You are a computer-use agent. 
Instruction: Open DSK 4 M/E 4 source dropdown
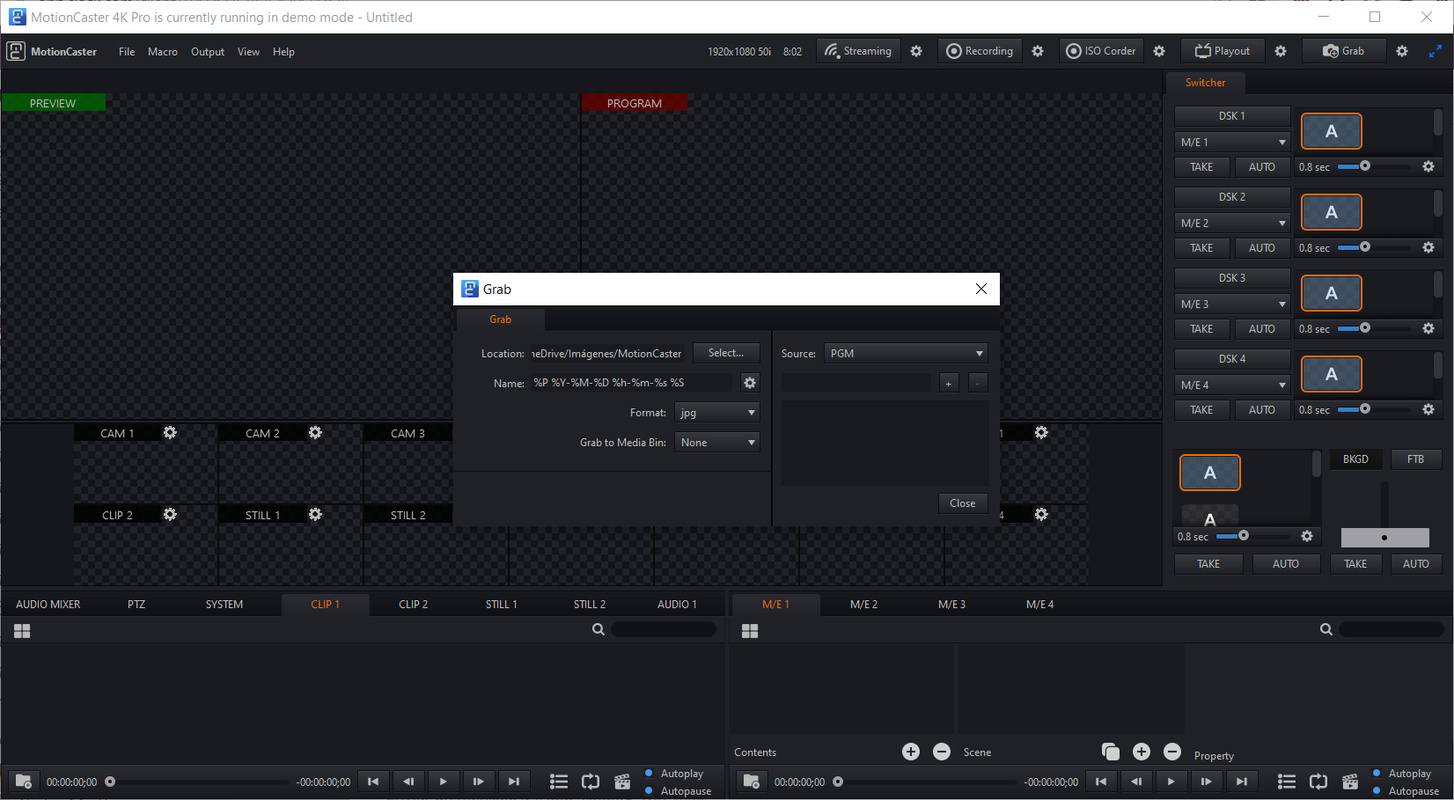(x=1232, y=385)
